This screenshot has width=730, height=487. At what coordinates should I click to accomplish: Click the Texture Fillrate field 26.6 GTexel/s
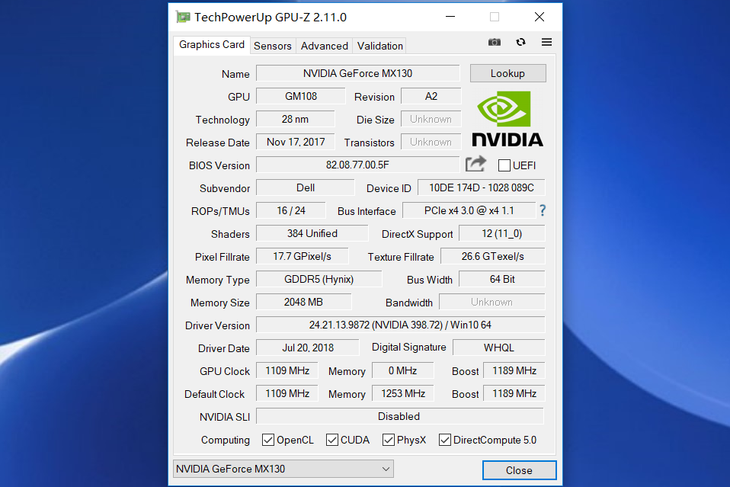click(493, 256)
